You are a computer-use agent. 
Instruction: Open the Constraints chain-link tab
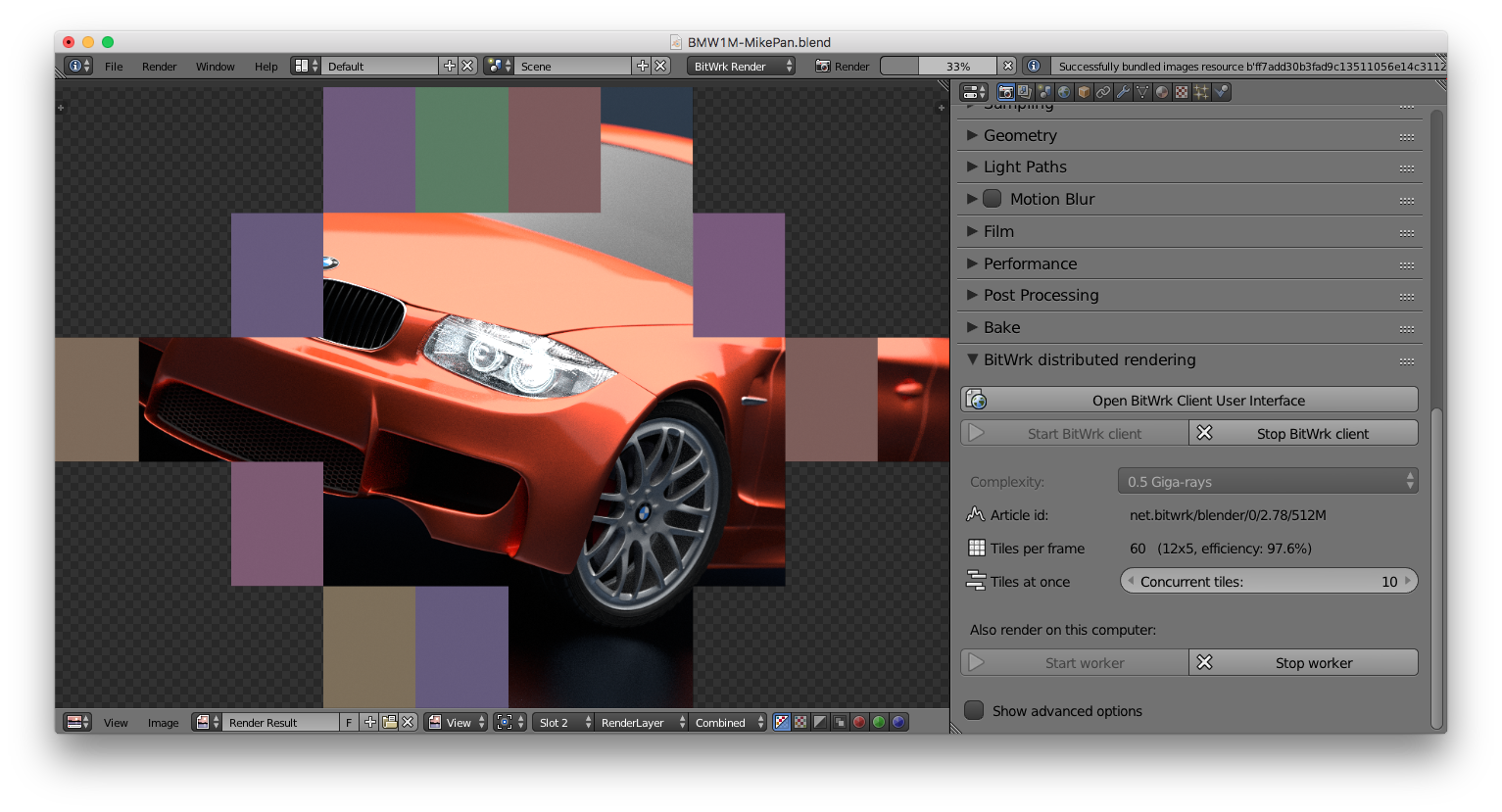(x=1103, y=92)
